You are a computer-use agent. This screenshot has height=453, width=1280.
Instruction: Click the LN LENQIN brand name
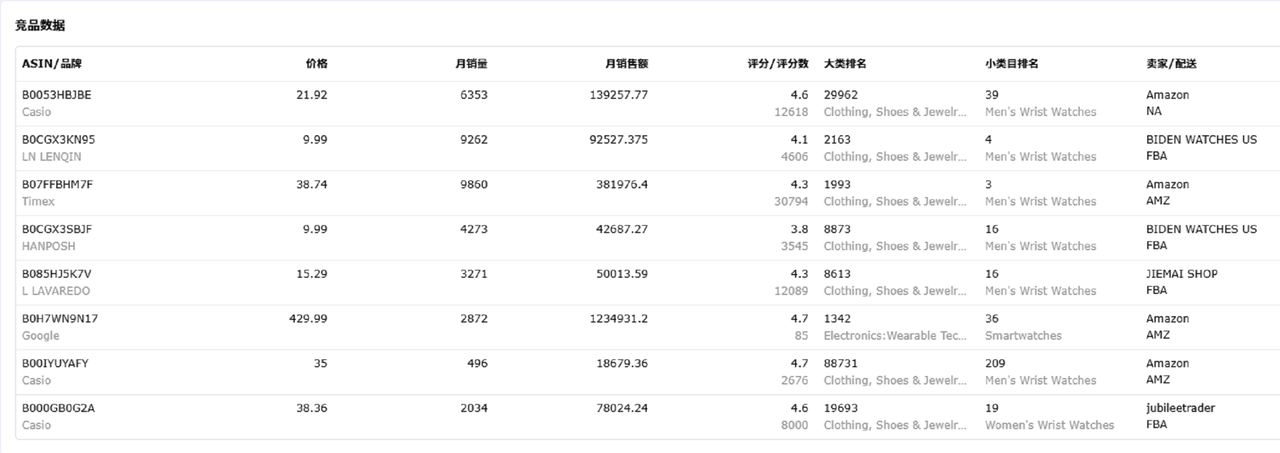point(52,157)
